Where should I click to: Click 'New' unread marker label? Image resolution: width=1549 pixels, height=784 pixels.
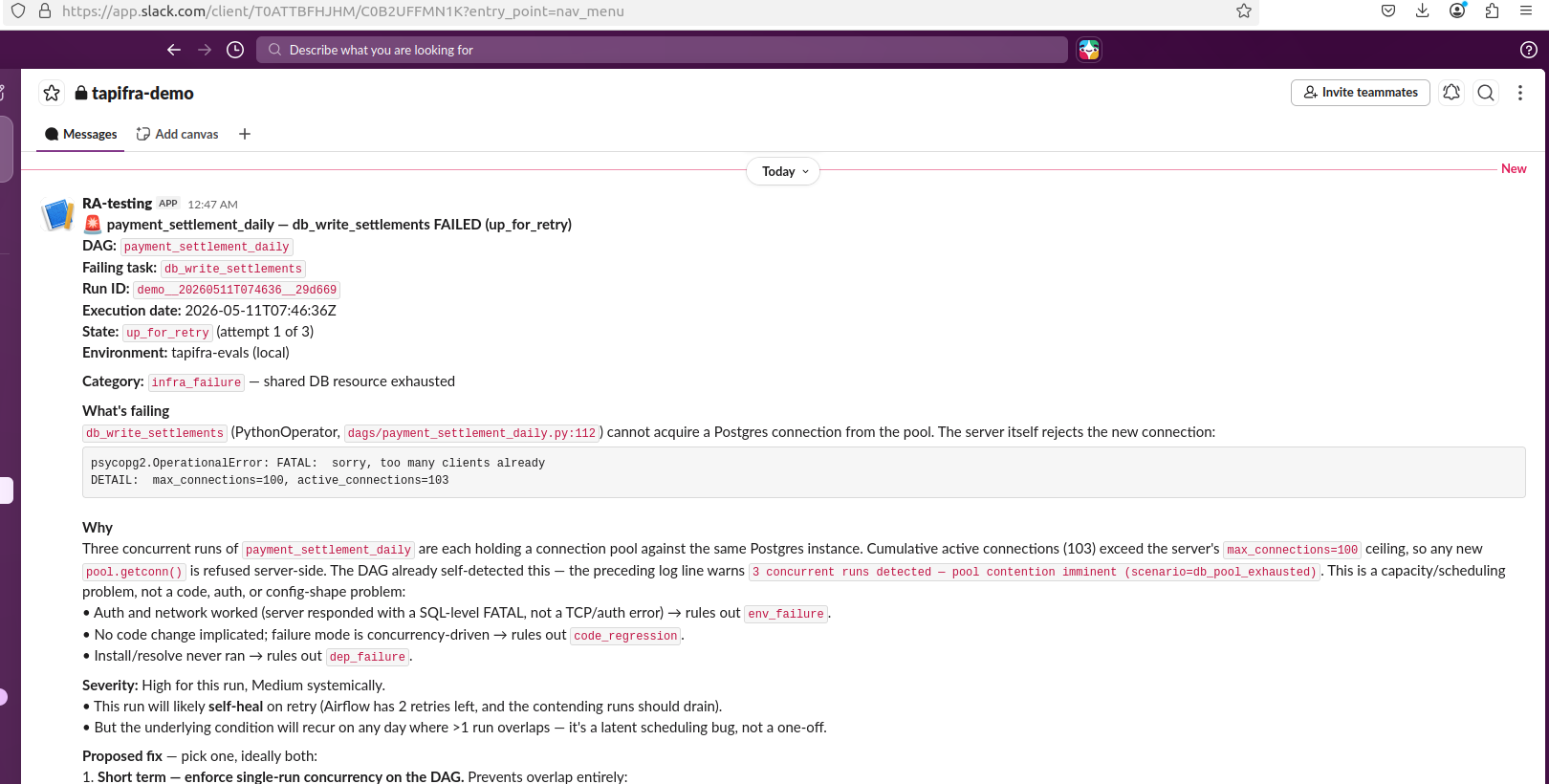(1514, 168)
